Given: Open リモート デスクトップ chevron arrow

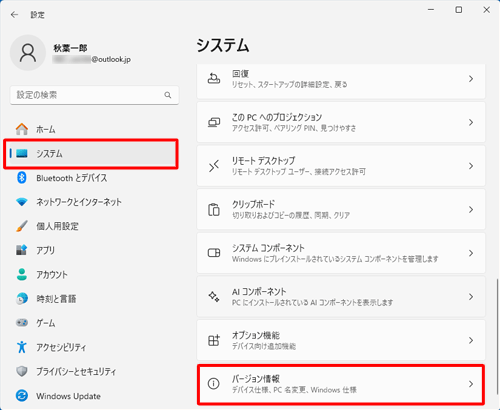Looking at the screenshot, I should click(471, 166).
